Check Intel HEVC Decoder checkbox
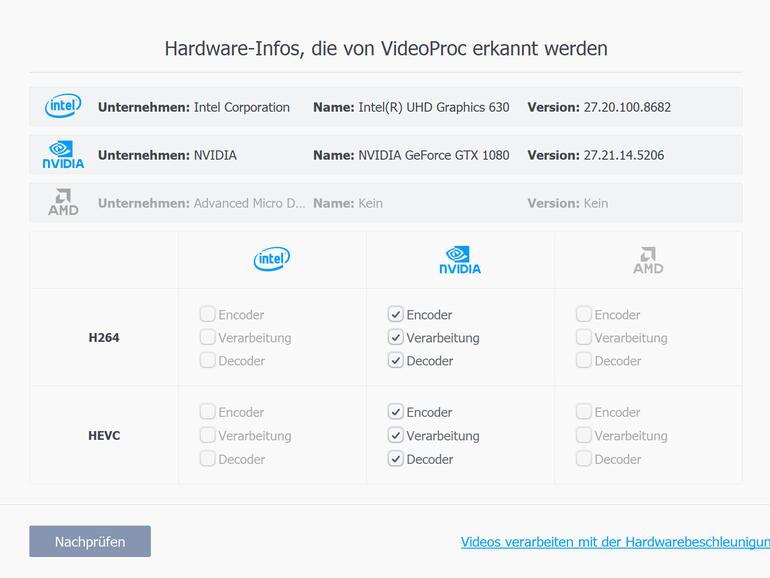The width and height of the screenshot is (770, 578). [207, 459]
